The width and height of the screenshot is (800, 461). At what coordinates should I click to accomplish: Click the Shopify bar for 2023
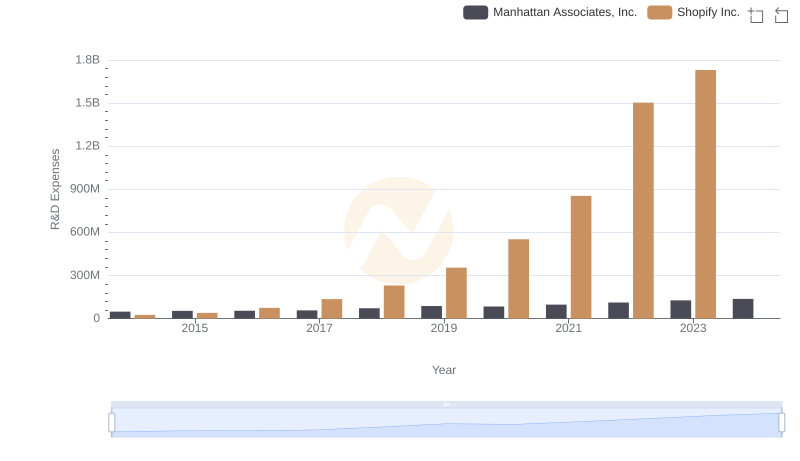click(x=705, y=194)
